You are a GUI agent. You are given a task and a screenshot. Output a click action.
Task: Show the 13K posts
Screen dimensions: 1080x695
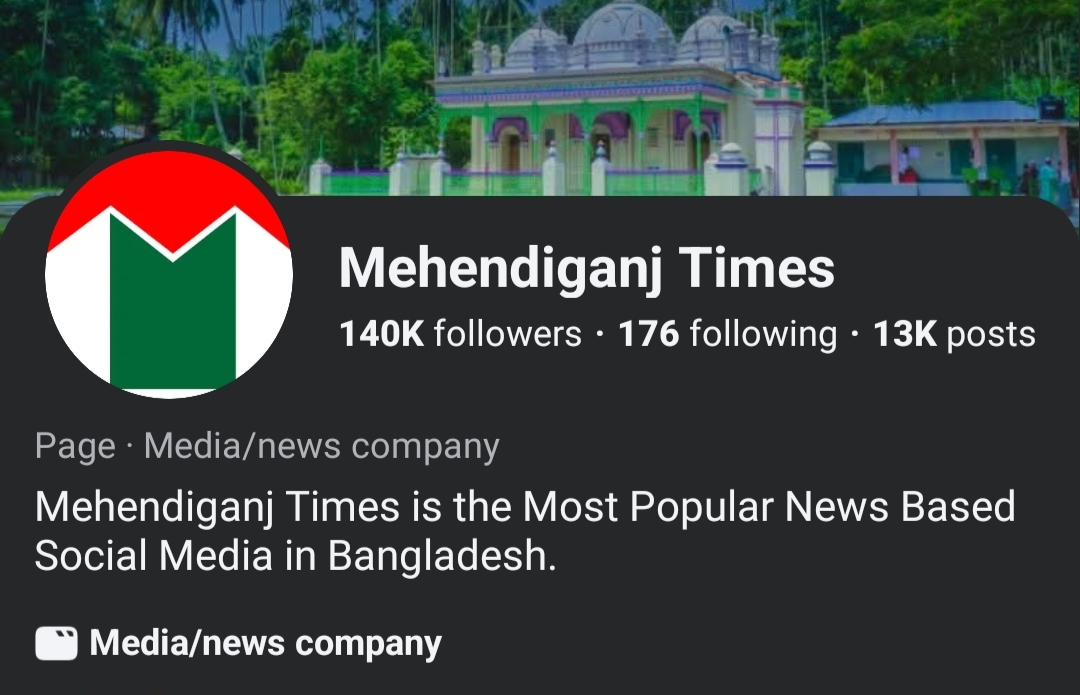954,334
